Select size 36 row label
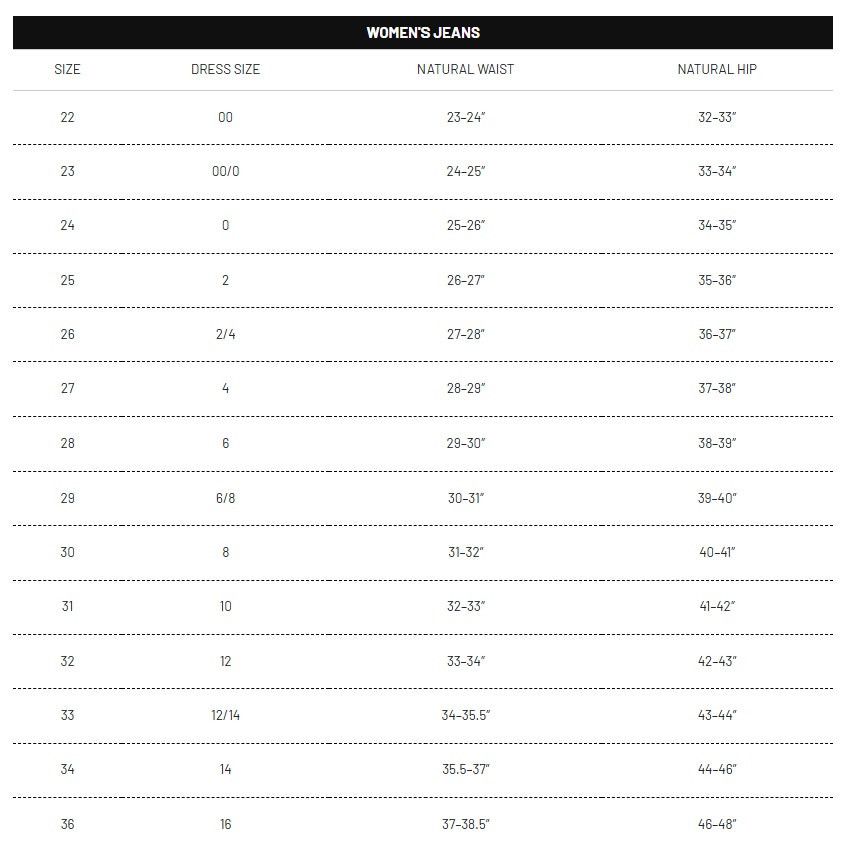Screen dimensions: 848x848 pos(67,824)
